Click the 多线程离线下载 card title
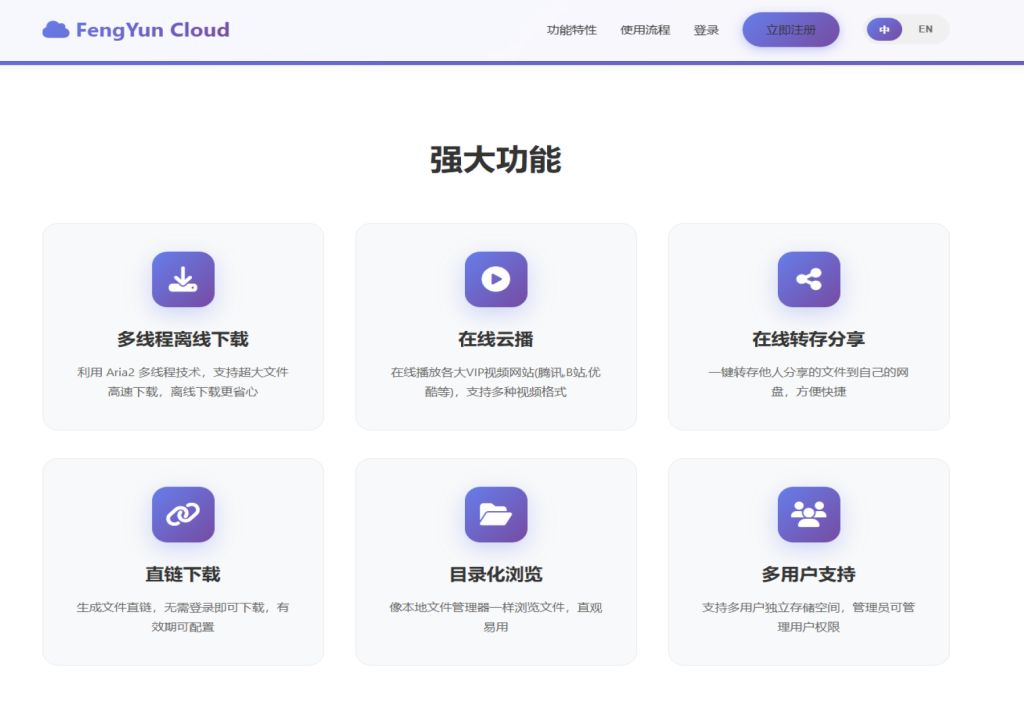 click(183, 339)
